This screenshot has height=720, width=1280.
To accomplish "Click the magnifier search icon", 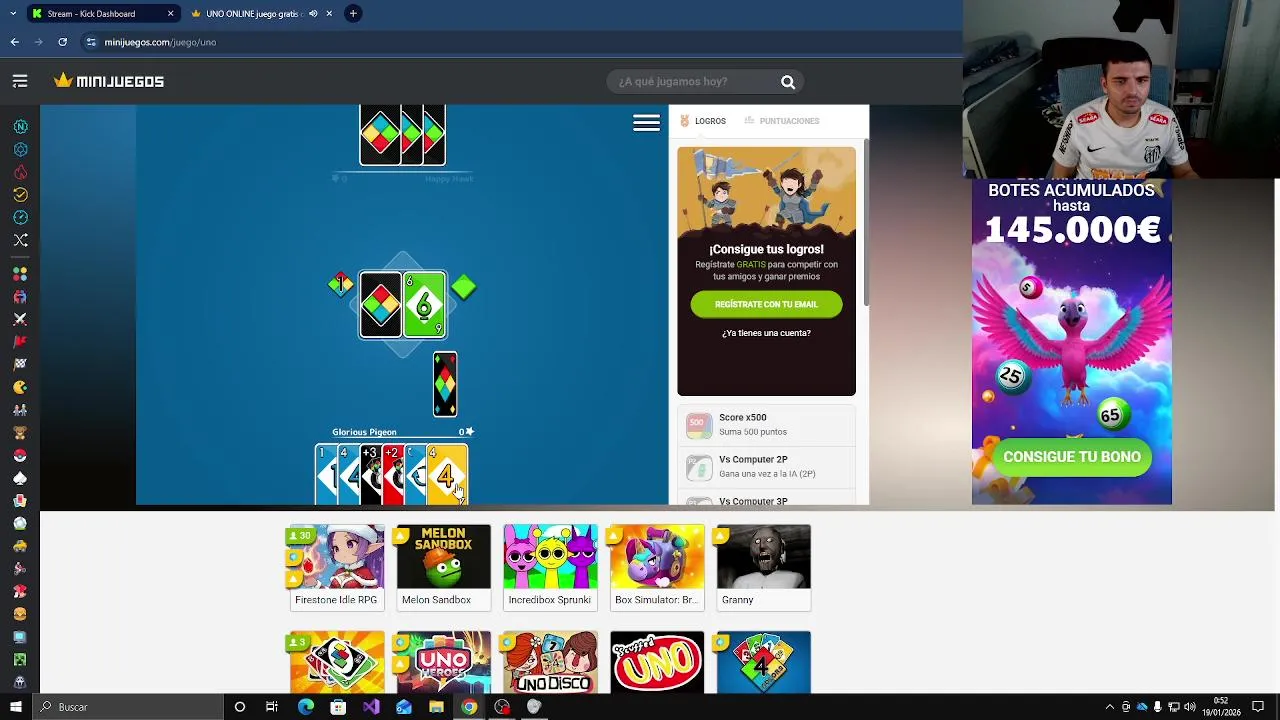I will pyautogui.click(x=788, y=82).
